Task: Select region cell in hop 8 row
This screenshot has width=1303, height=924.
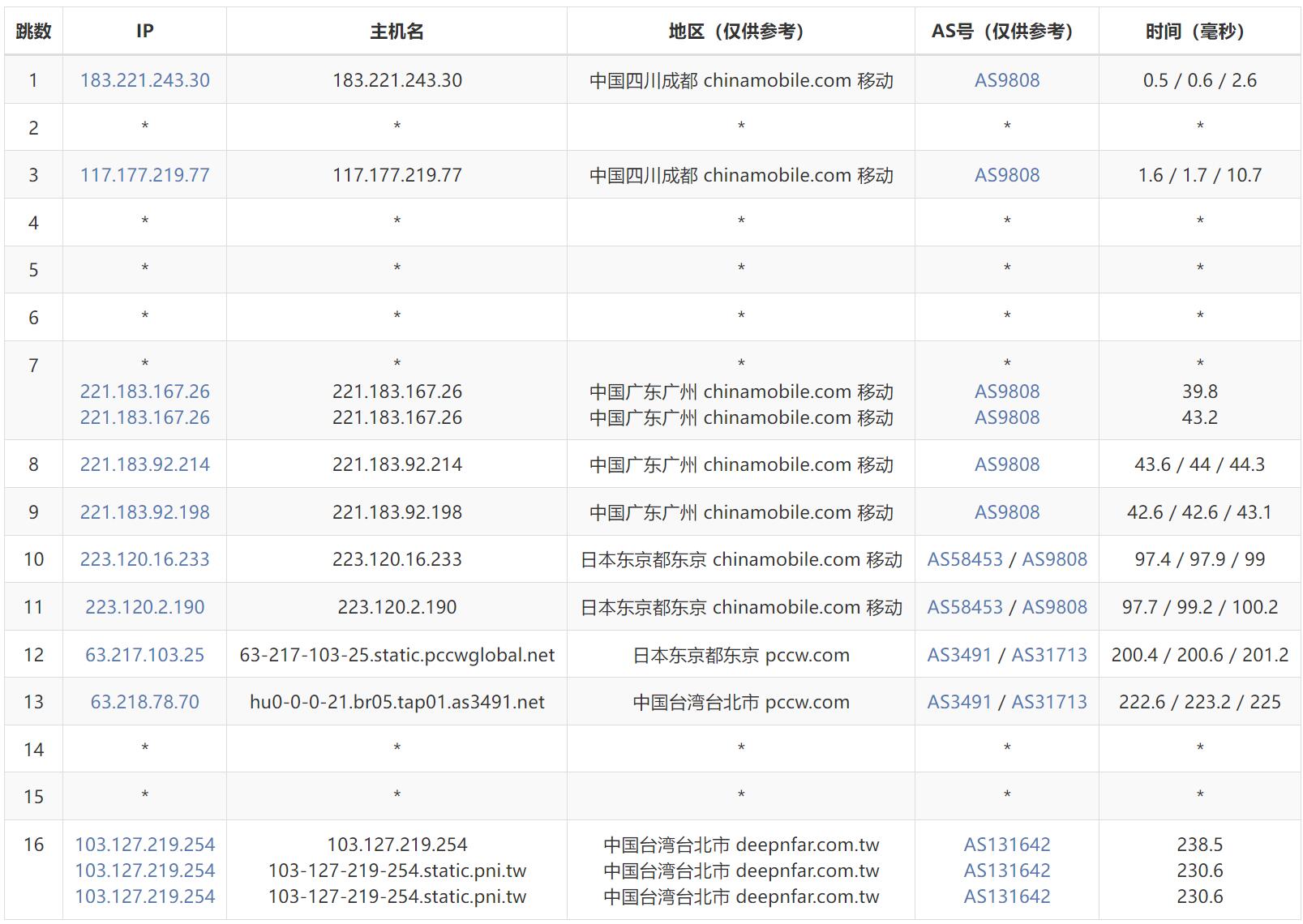Action: pos(741,464)
